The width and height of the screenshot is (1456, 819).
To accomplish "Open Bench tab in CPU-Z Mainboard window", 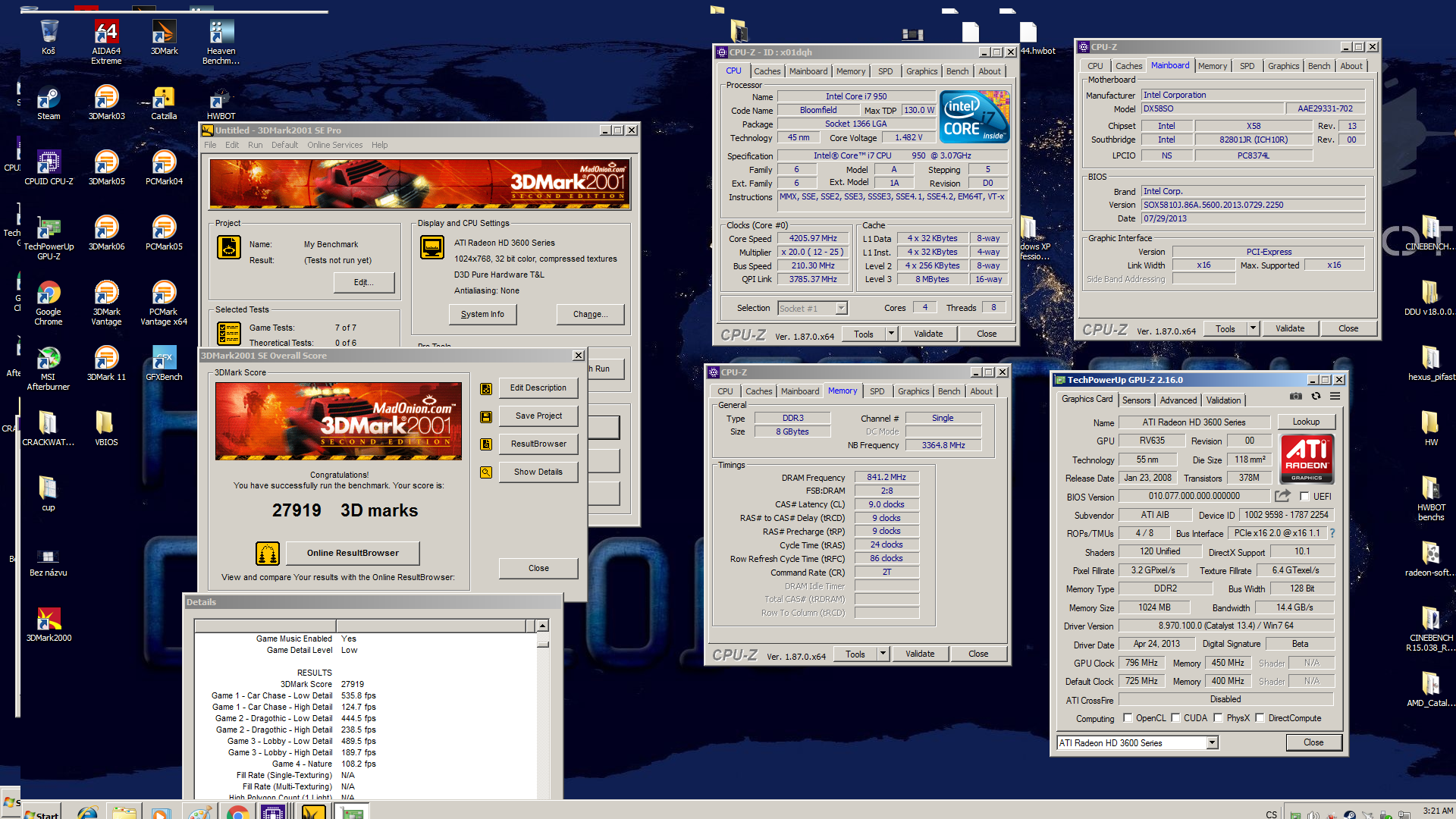I will coord(1319,66).
